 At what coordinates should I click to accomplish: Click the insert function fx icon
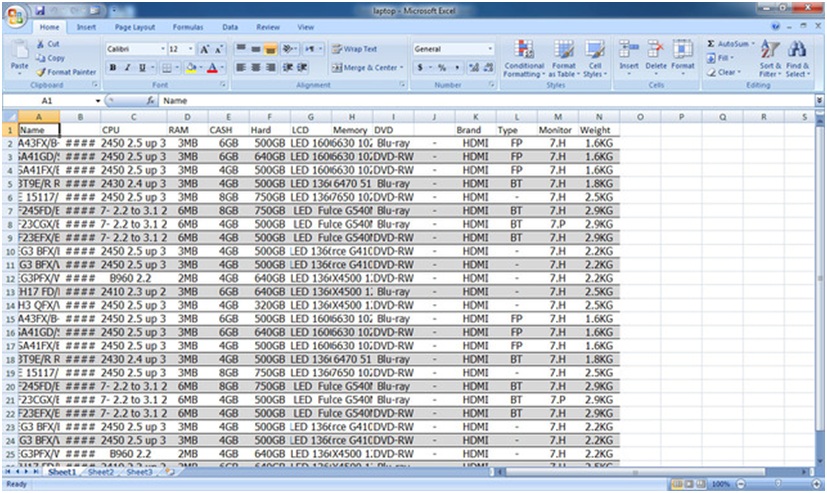pos(150,100)
